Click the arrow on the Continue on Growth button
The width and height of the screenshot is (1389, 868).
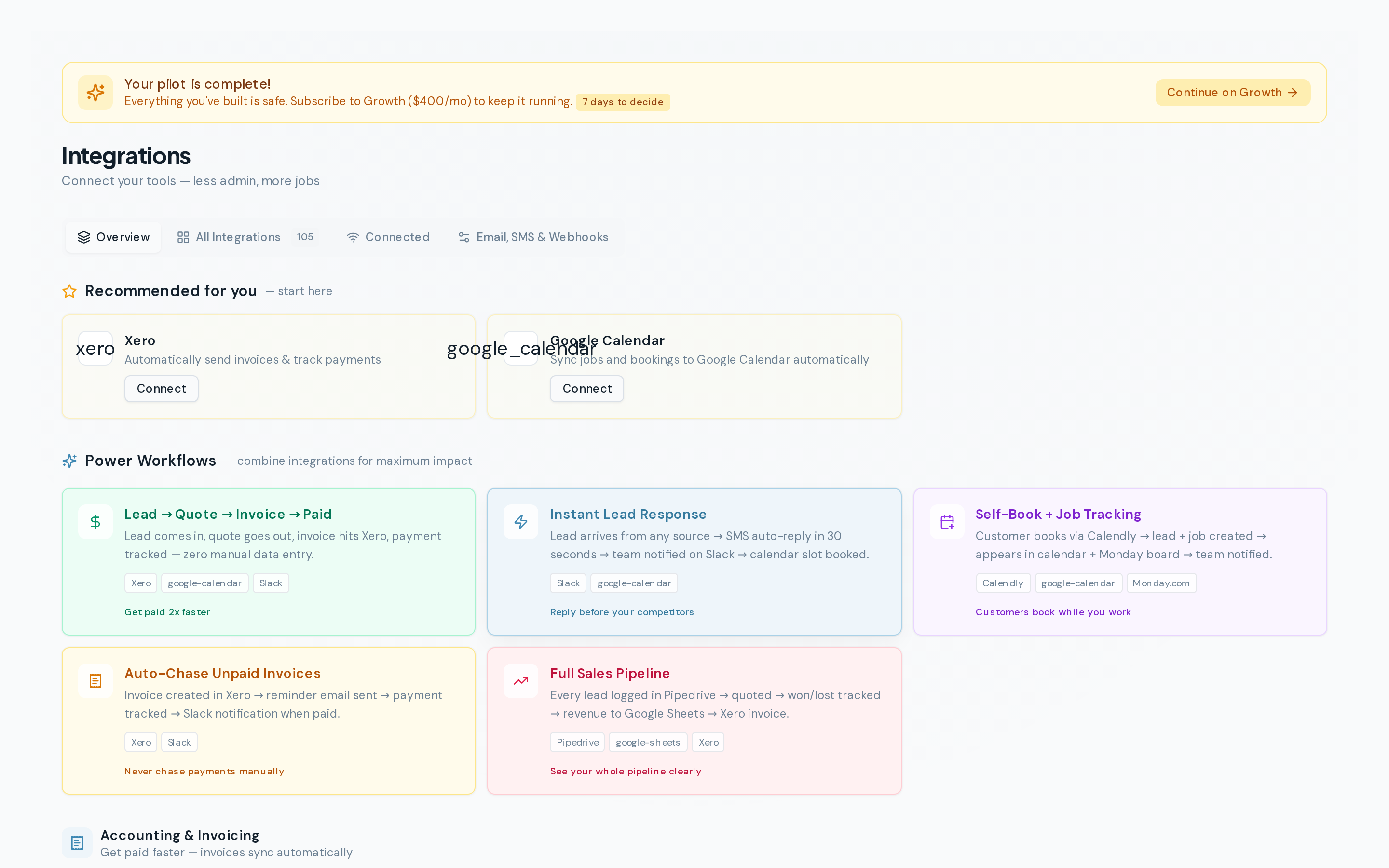(1293, 93)
